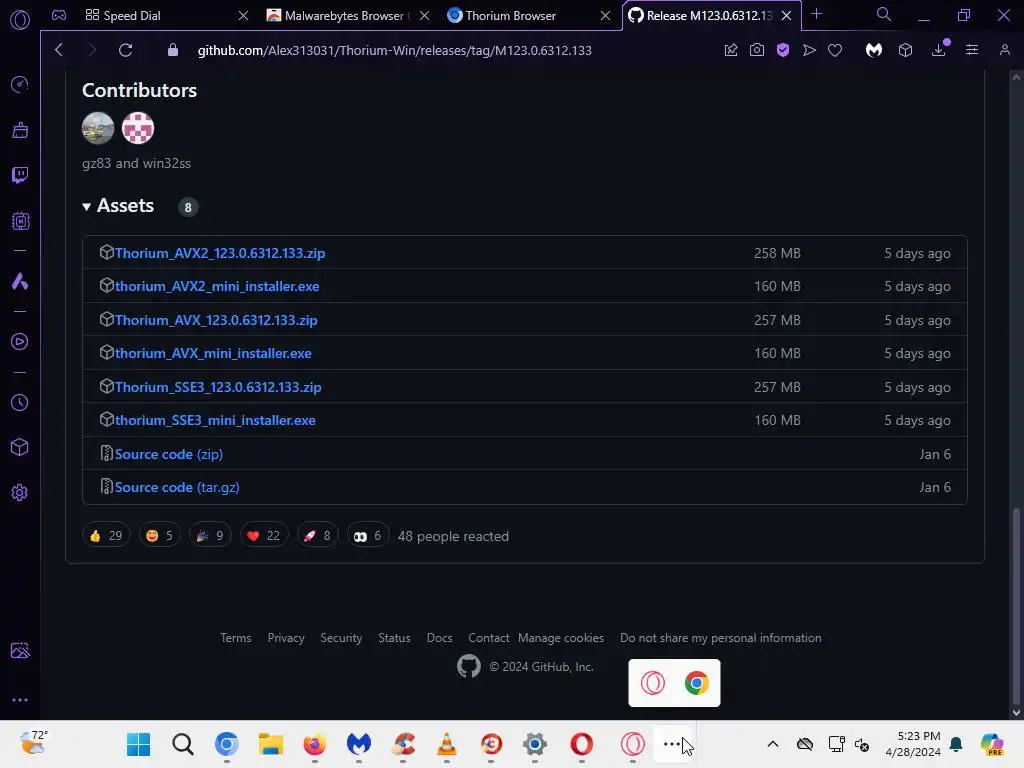Open the Terms footer link
Image resolution: width=1024 pixels, height=768 pixels.
236,638
